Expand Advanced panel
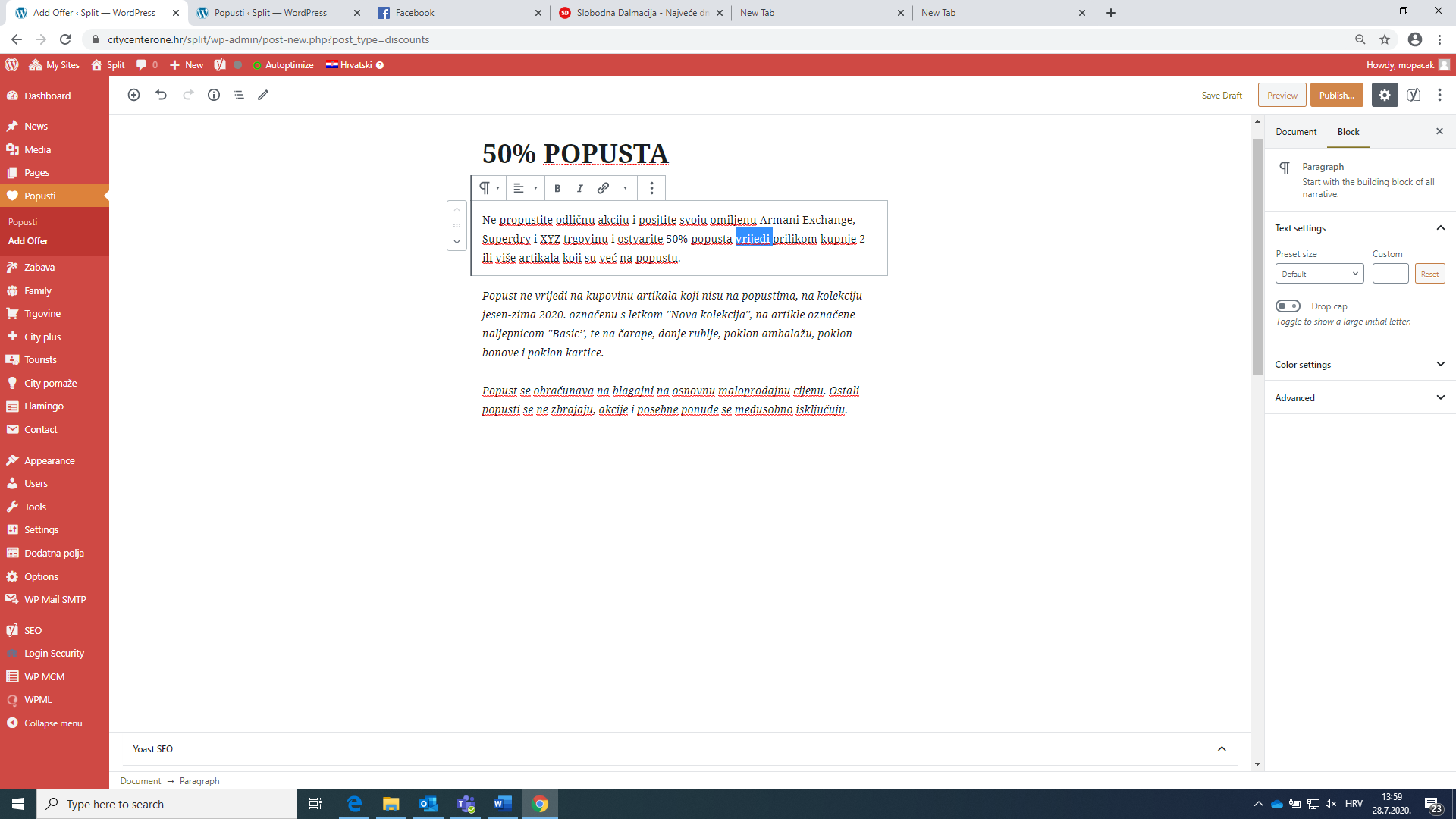 pos(1360,397)
